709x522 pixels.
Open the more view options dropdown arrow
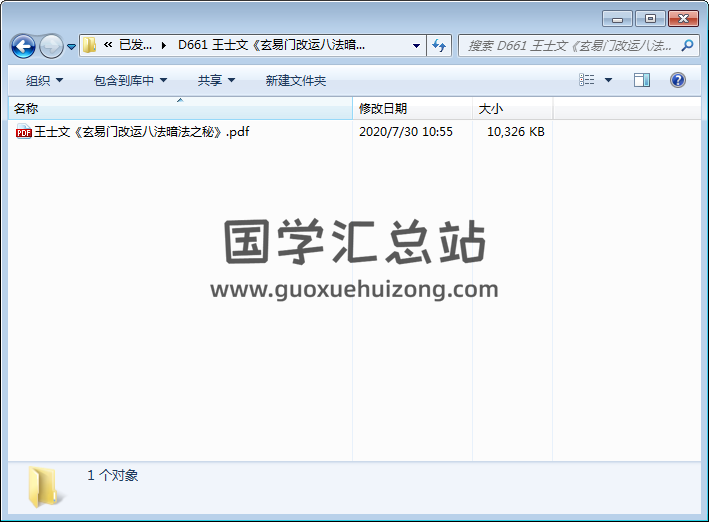(x=609, y=80)
